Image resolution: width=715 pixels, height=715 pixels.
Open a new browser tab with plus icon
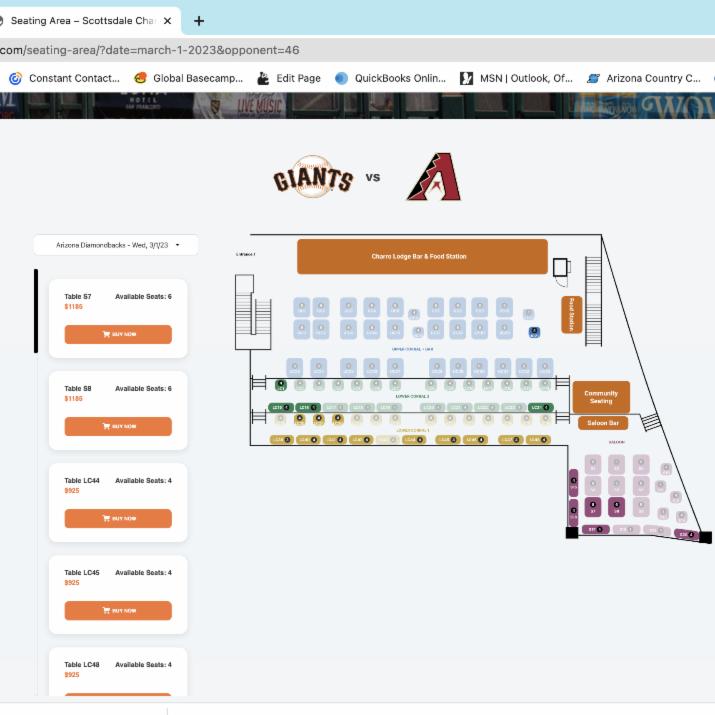(x=199, y=21)
